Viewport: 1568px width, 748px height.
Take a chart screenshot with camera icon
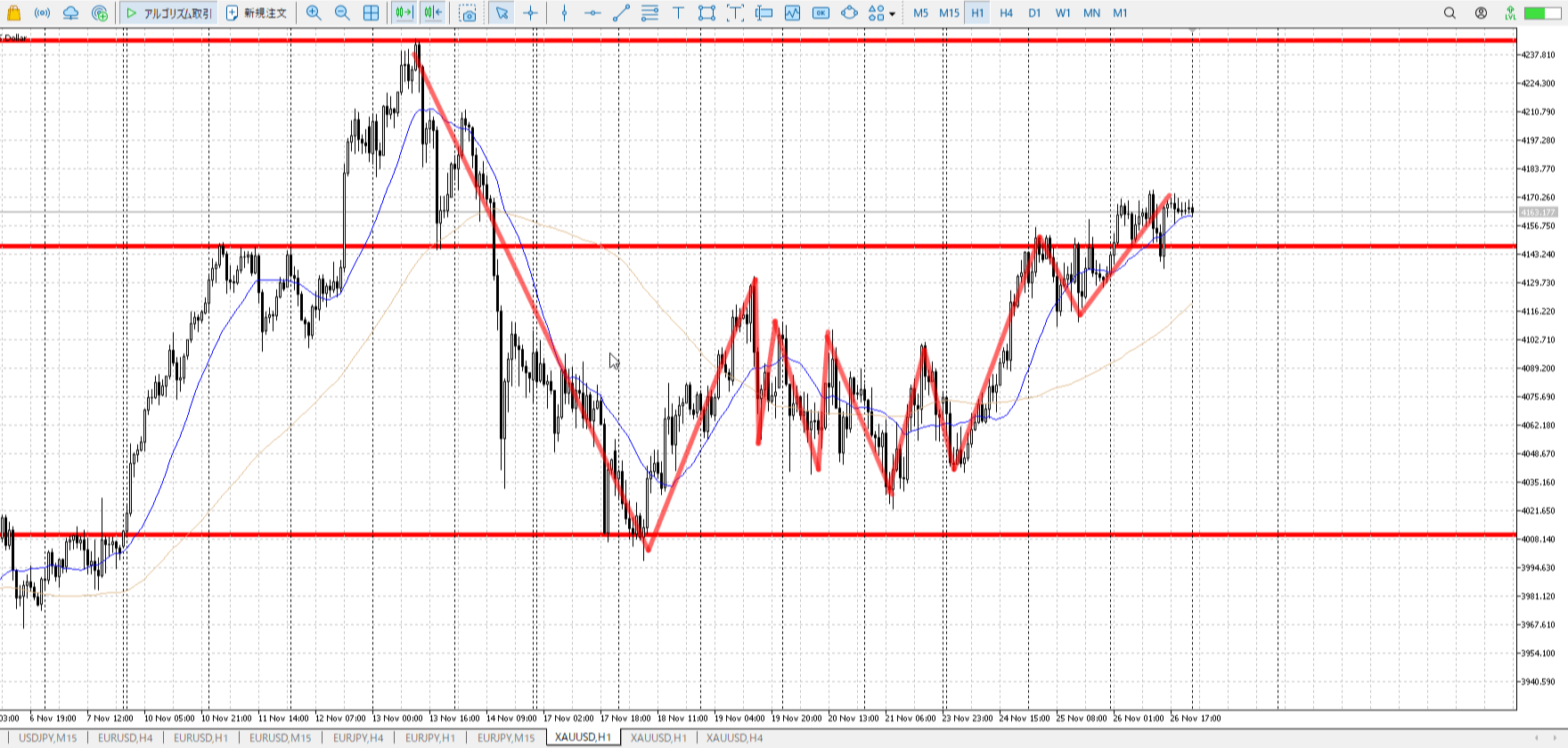[468, 13]
